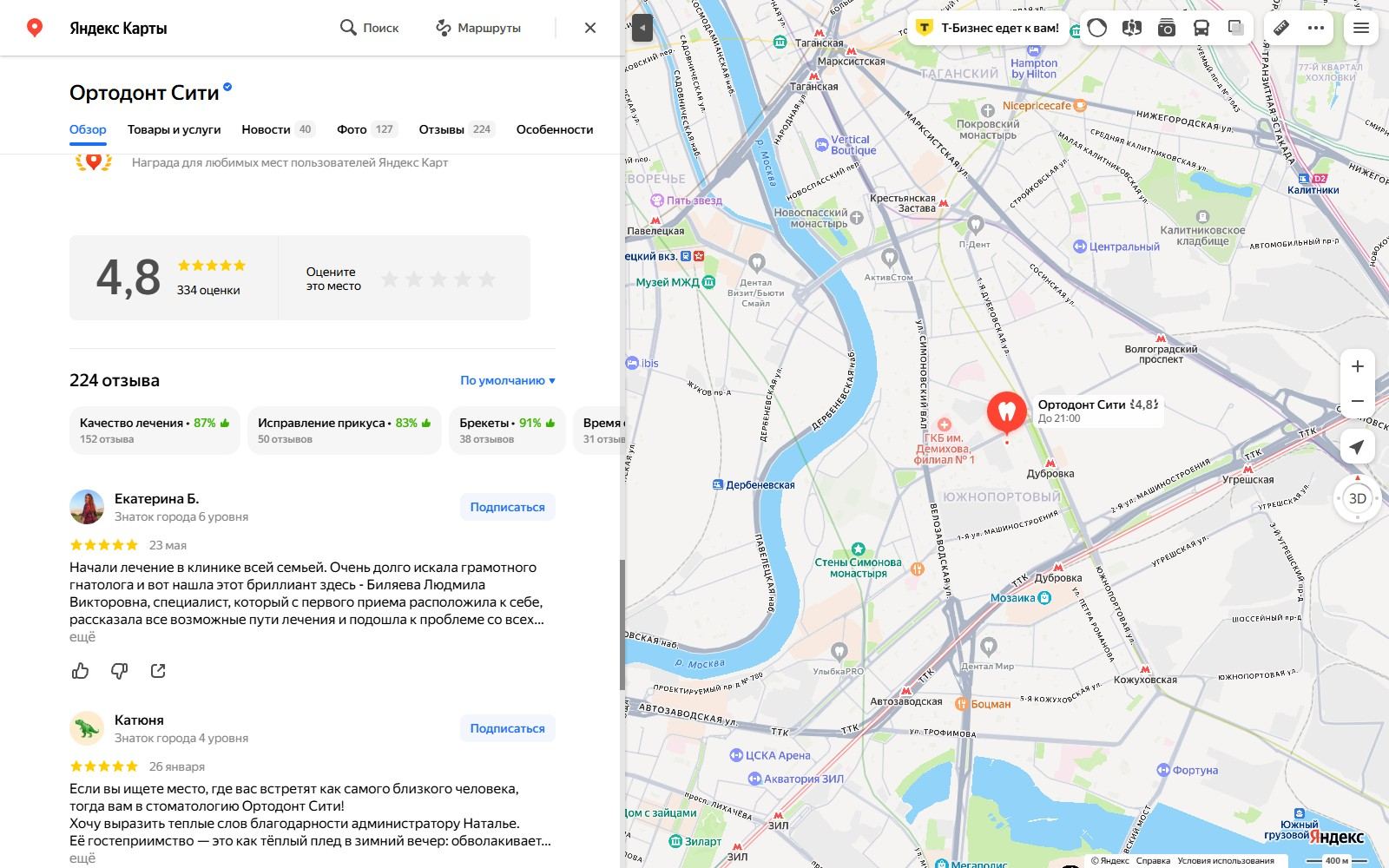Image resolution: width=1389 pixels, height=868 pixels.
Task: Collapse the side panel with the arrow handle
Action: [642, 28]
